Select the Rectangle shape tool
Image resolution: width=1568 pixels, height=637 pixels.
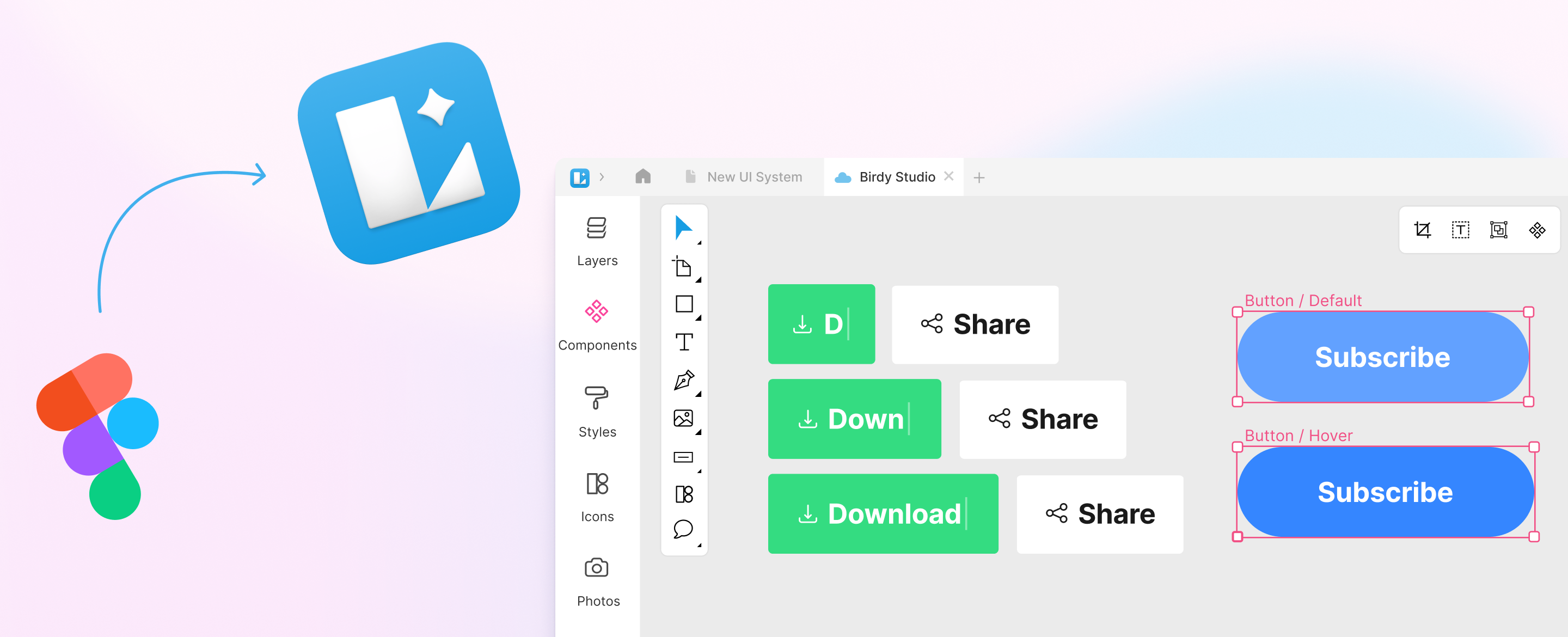(684, 304)
